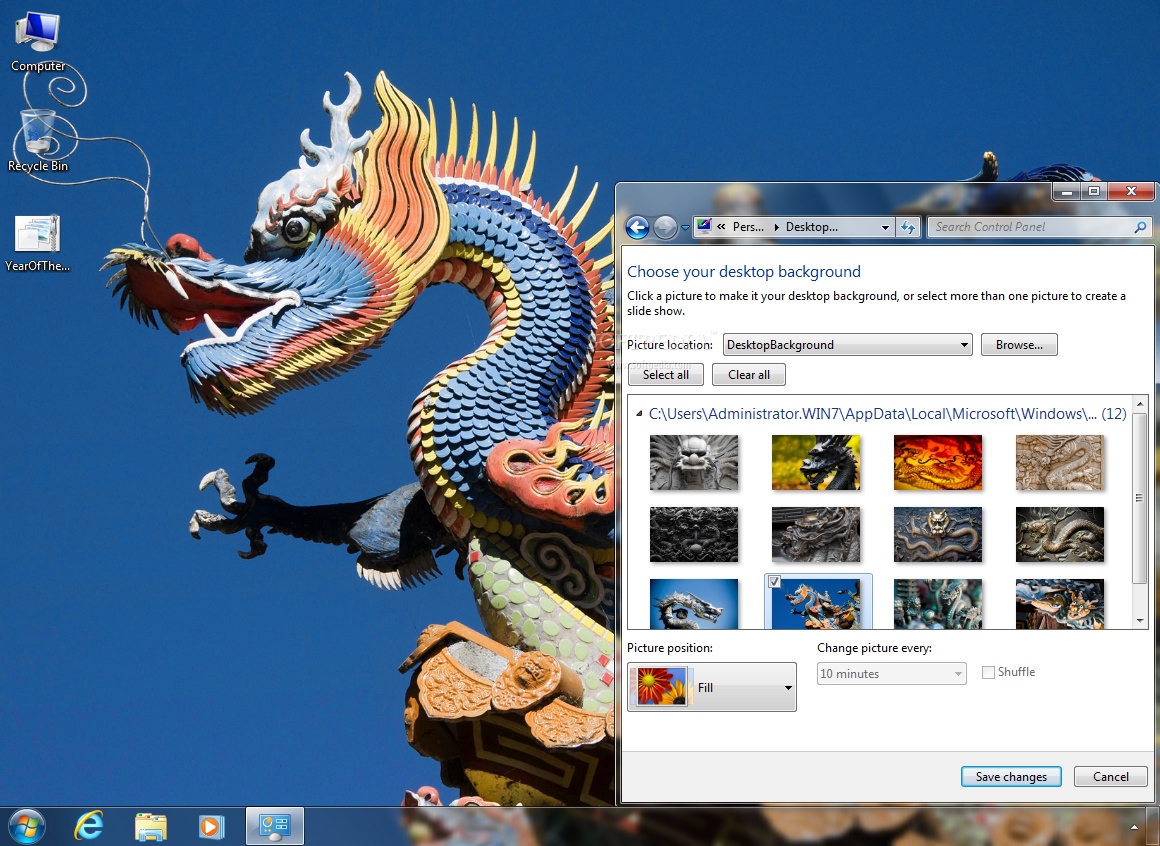The image size is (1160, 846).
Task: Select the YearOfThe... theme file icon
Action: point(38,243)
